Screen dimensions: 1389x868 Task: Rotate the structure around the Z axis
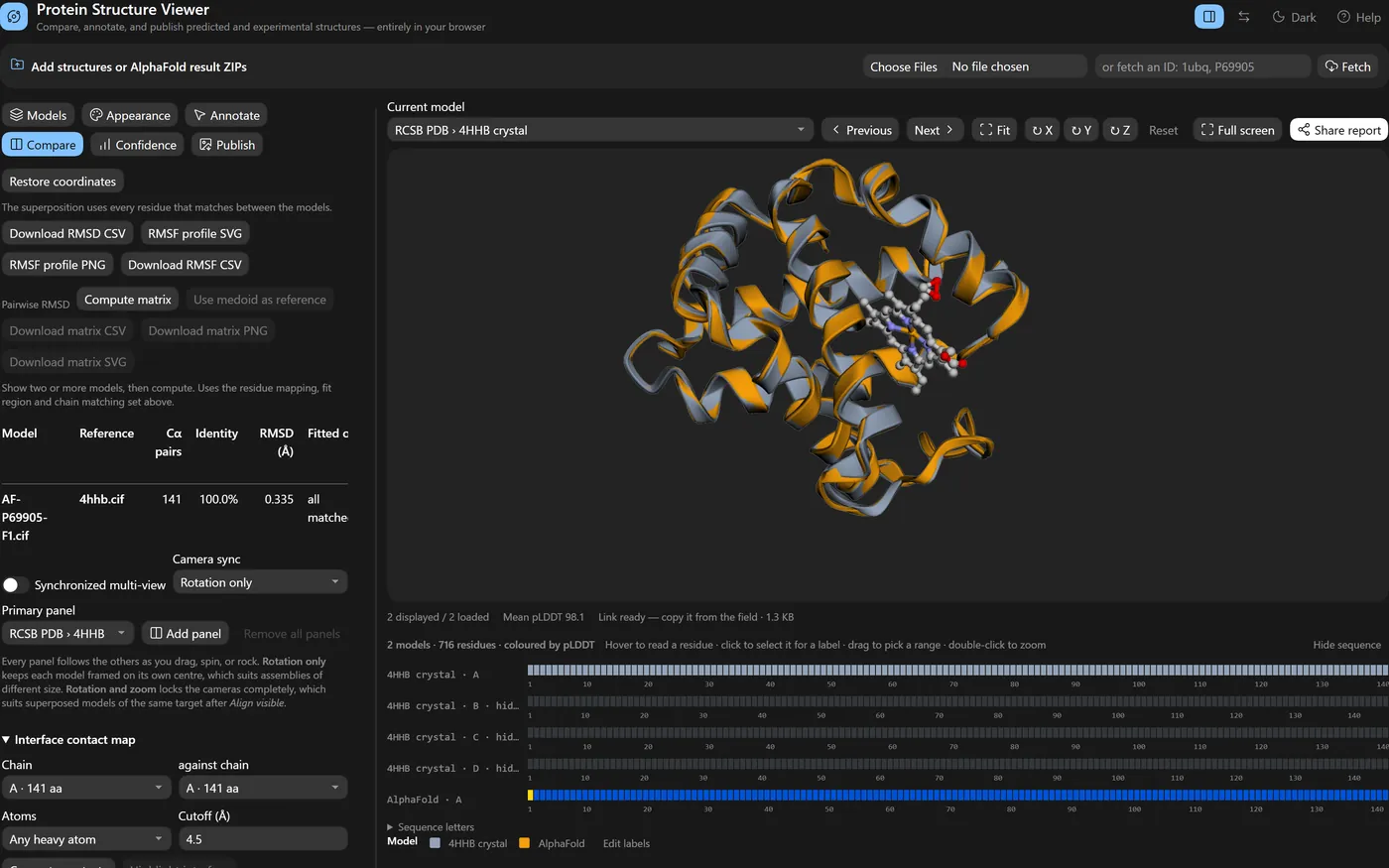(x=1120, y=130)
